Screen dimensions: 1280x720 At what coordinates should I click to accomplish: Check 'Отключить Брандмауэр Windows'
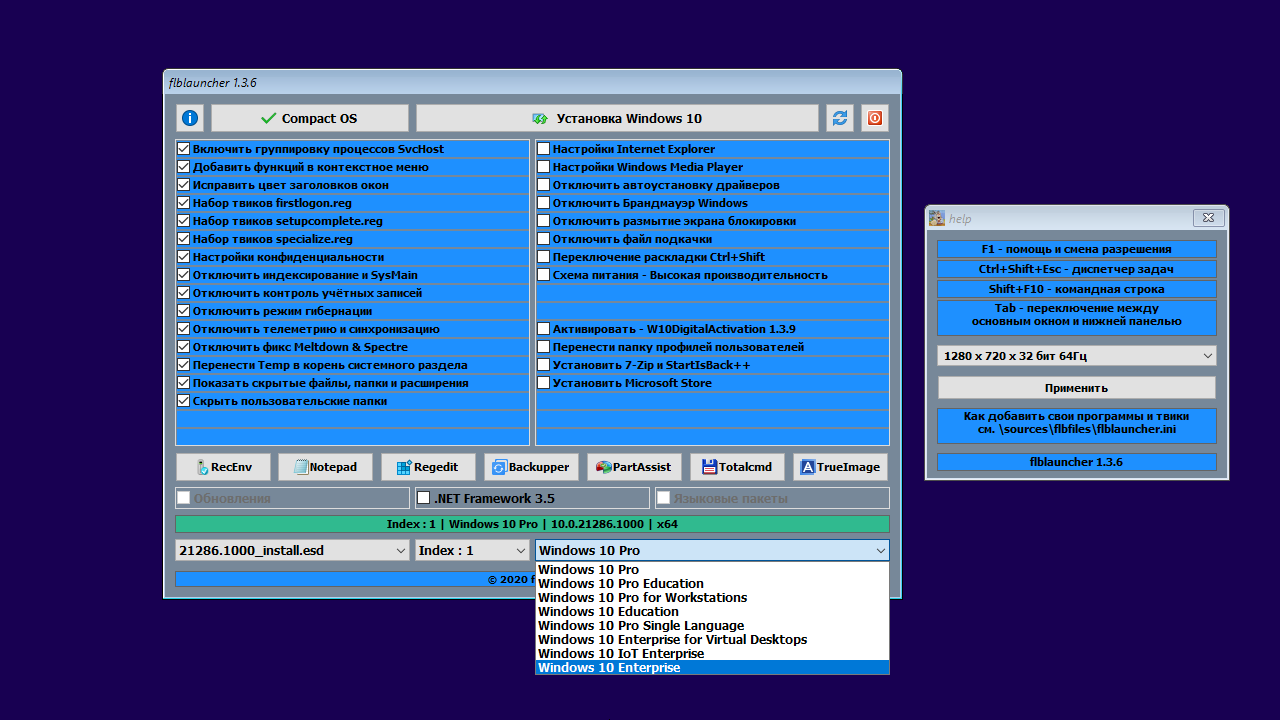(544, 203)
